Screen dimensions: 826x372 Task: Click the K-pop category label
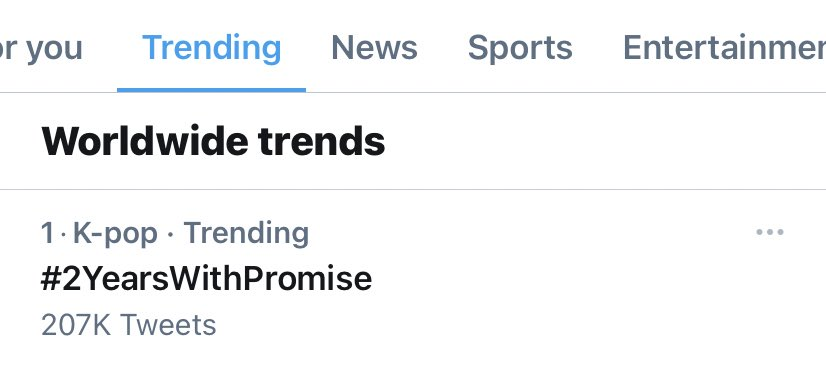(x=115, y=233)
